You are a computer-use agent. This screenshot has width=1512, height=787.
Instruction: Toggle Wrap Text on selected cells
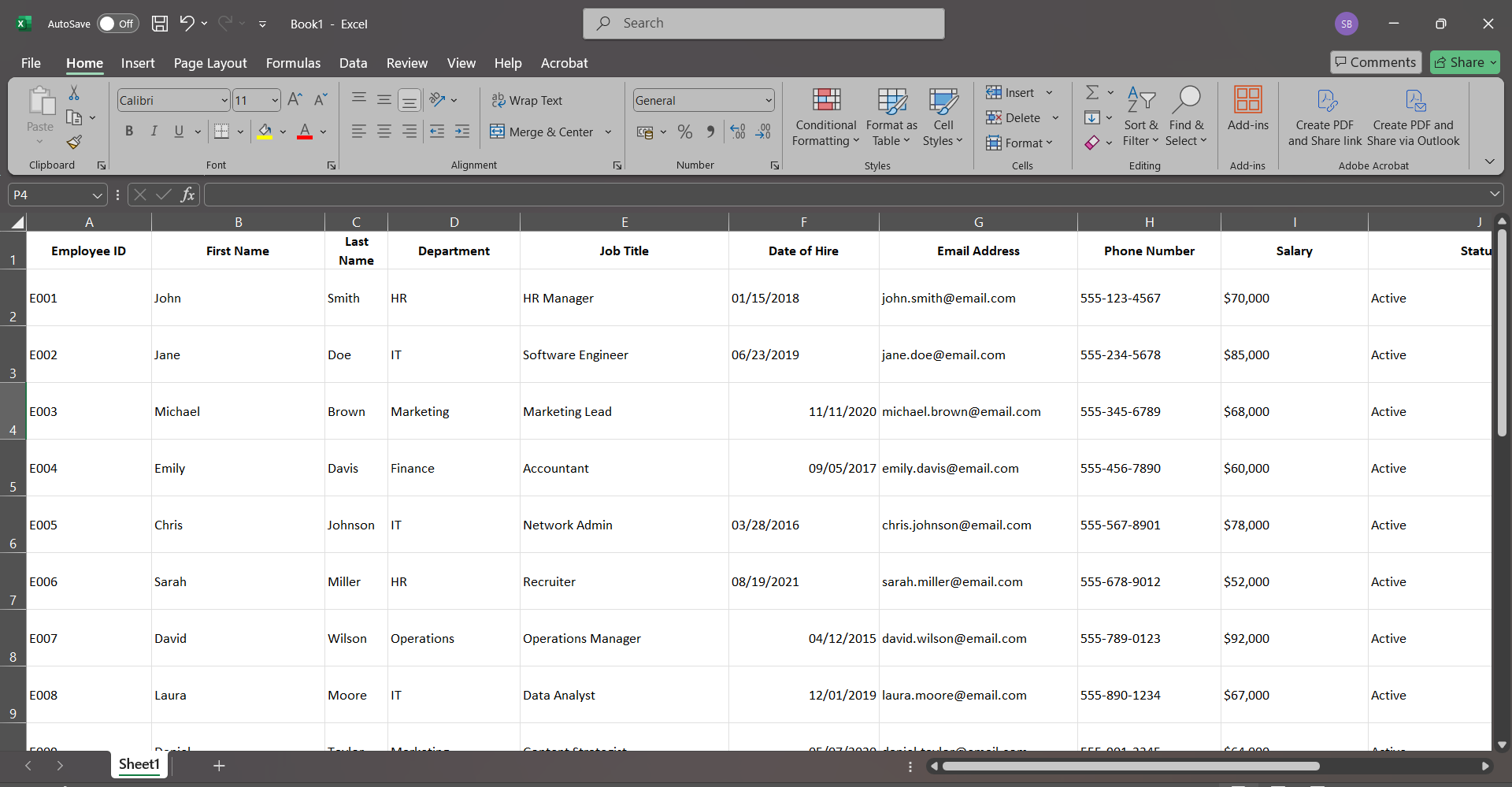pos(527,100)
